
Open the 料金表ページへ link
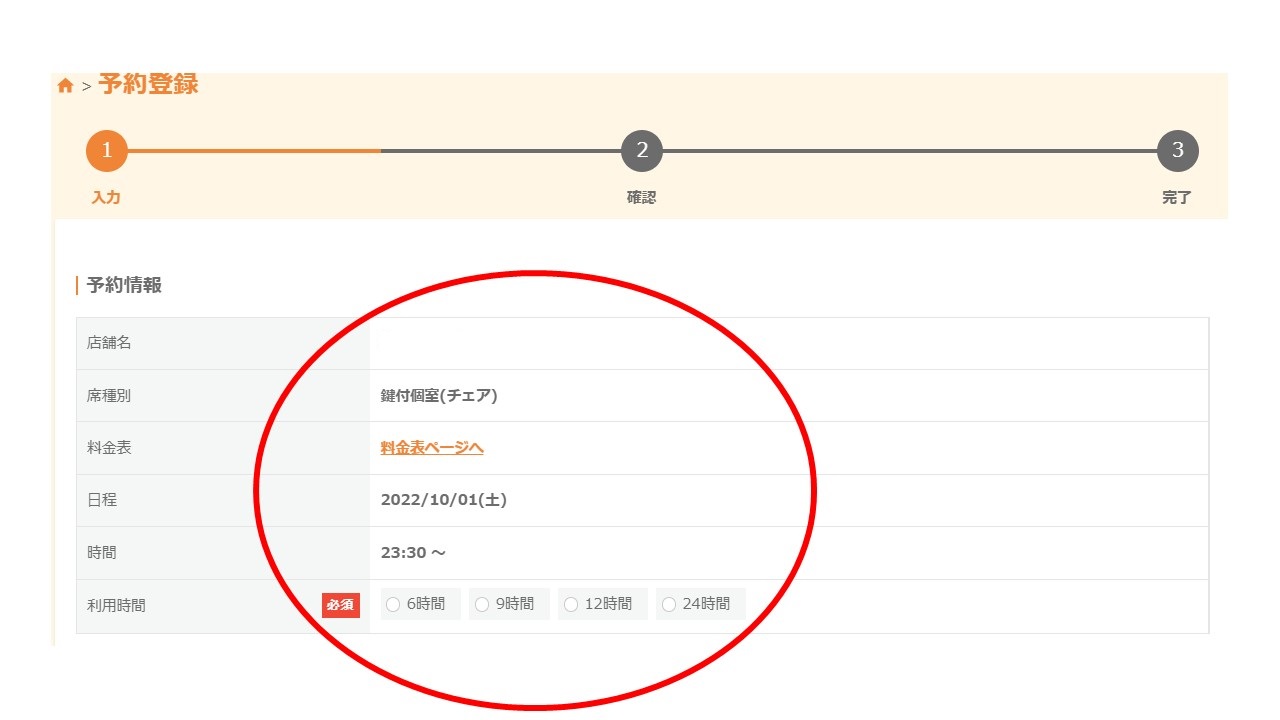pos(432,448)
